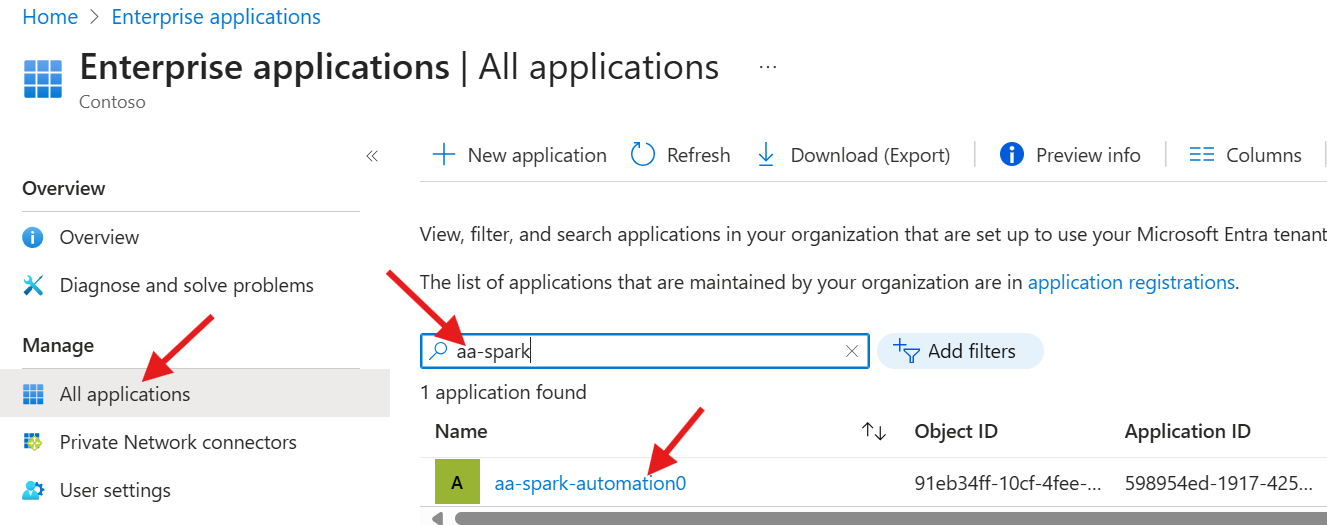
Task: Open the application registrations link
Action: coord(1131,282)
